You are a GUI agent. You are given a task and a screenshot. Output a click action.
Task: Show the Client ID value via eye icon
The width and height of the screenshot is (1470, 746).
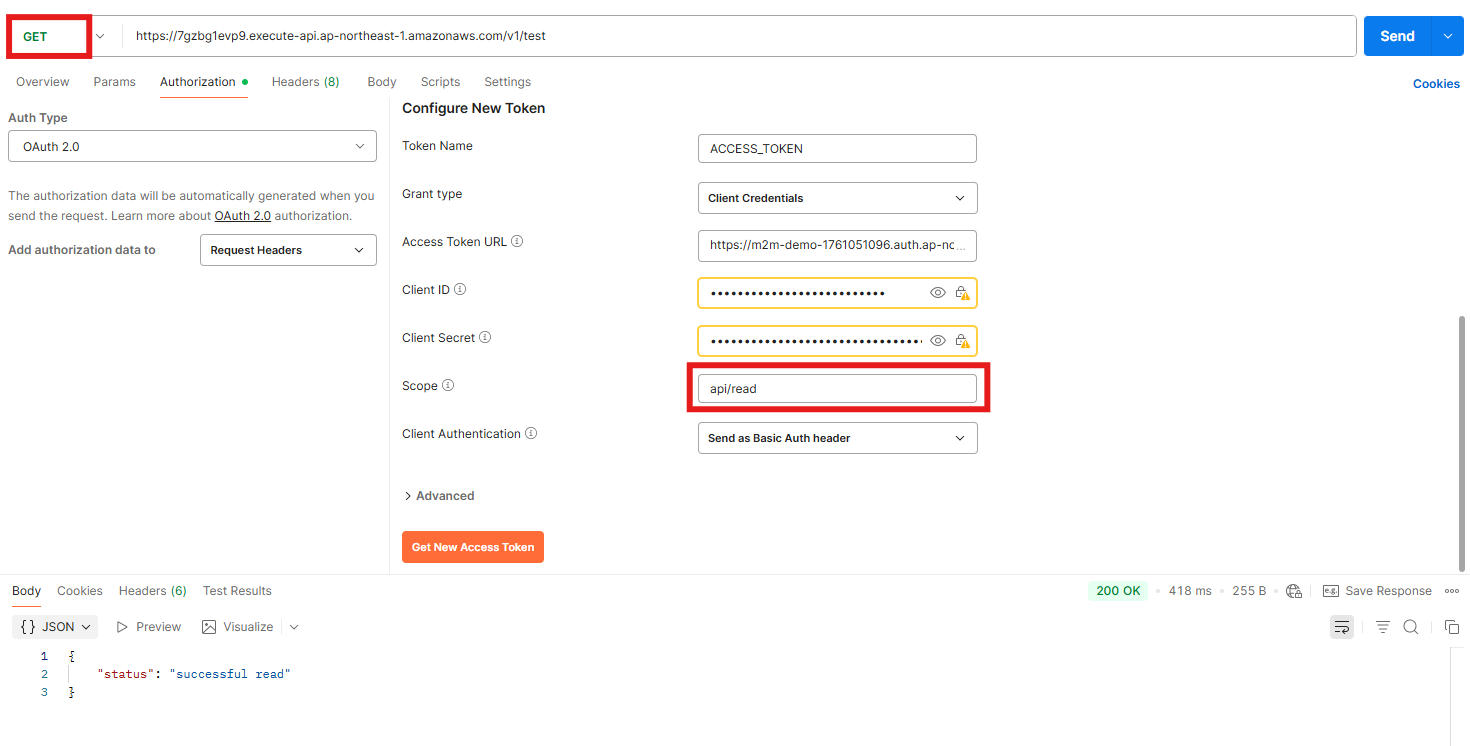pyautogui.click(x=937, y=293)
